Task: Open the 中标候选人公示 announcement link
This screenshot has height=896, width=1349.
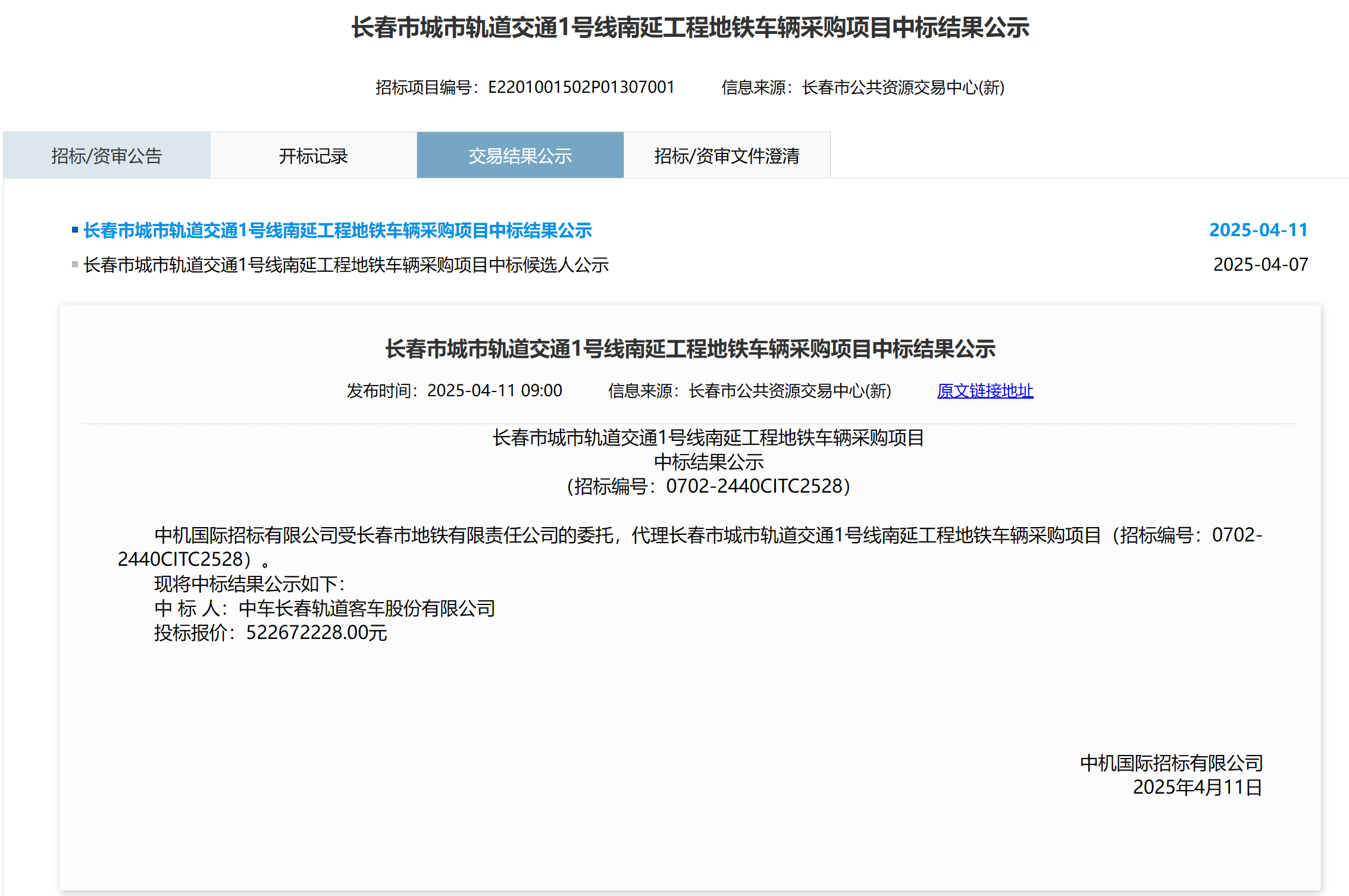Action: pyautogui.click(x=346, y=265)
